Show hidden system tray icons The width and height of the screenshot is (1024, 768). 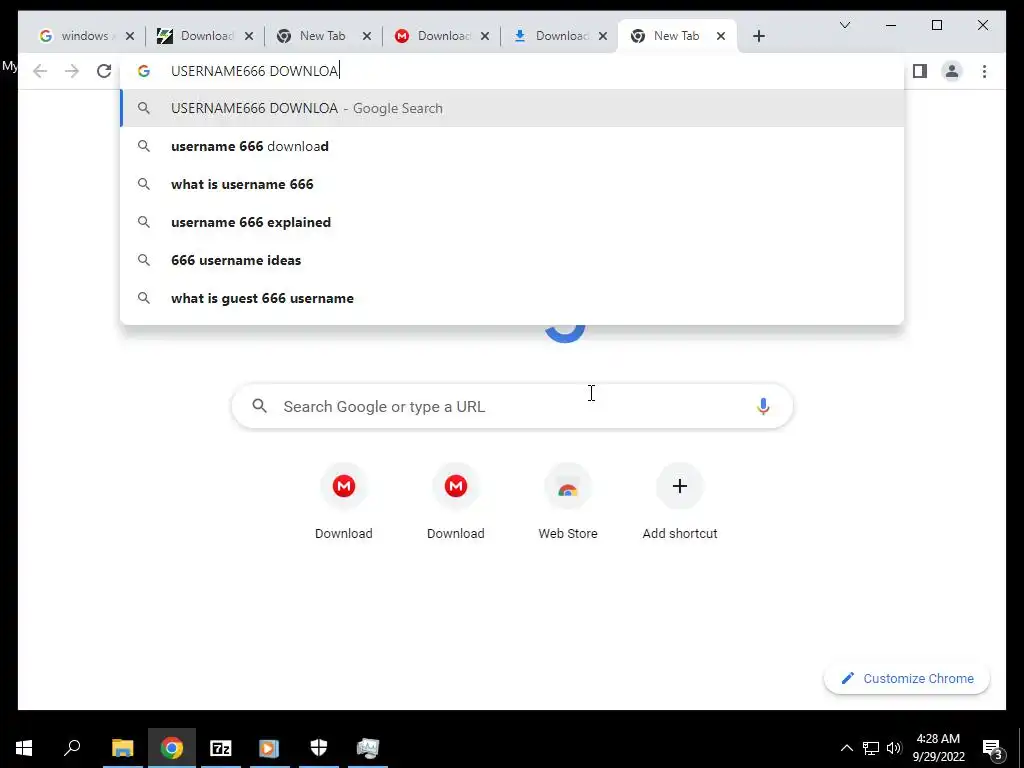[846, 748]
